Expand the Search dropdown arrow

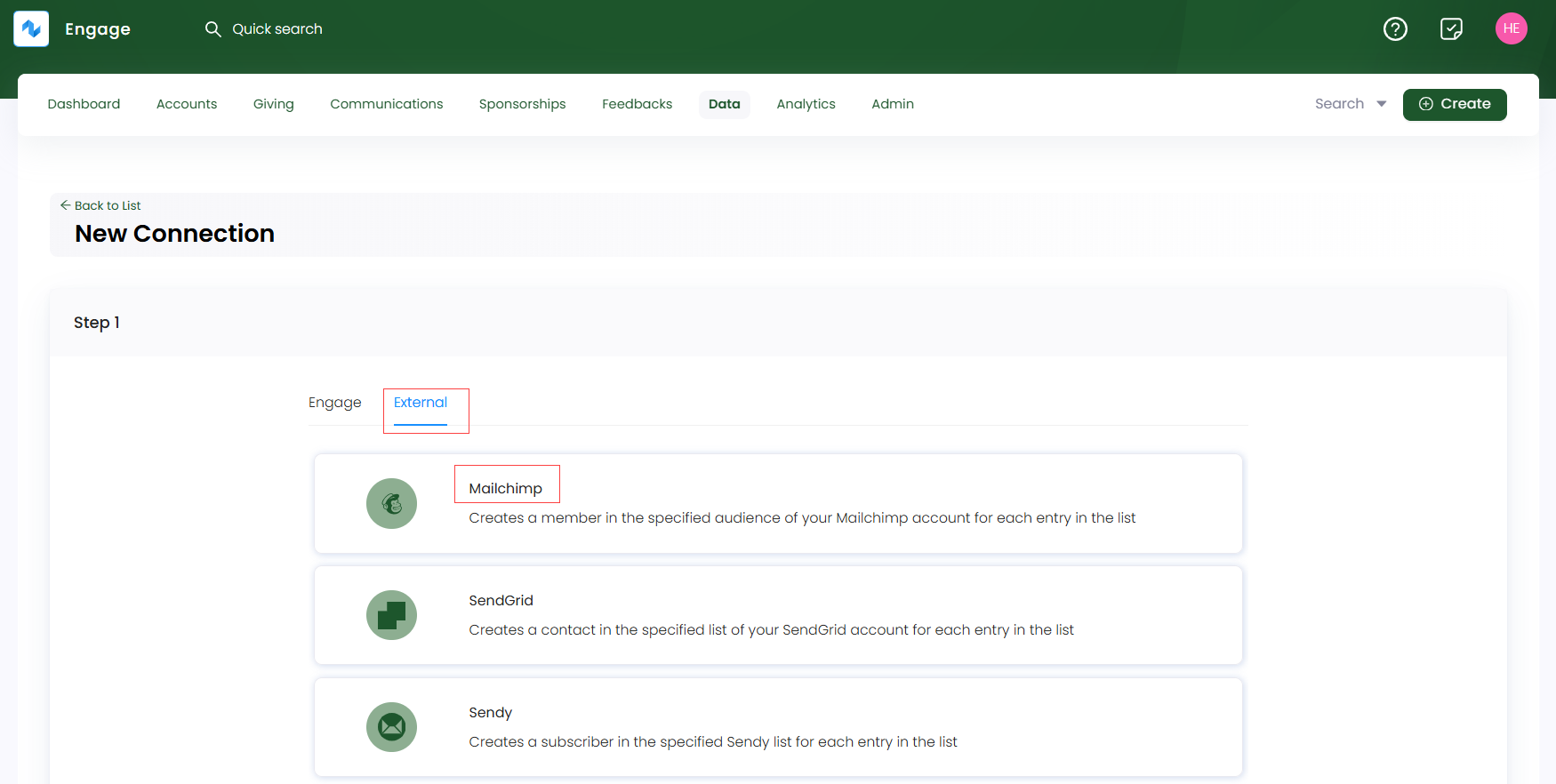(x=1381, y=104)
